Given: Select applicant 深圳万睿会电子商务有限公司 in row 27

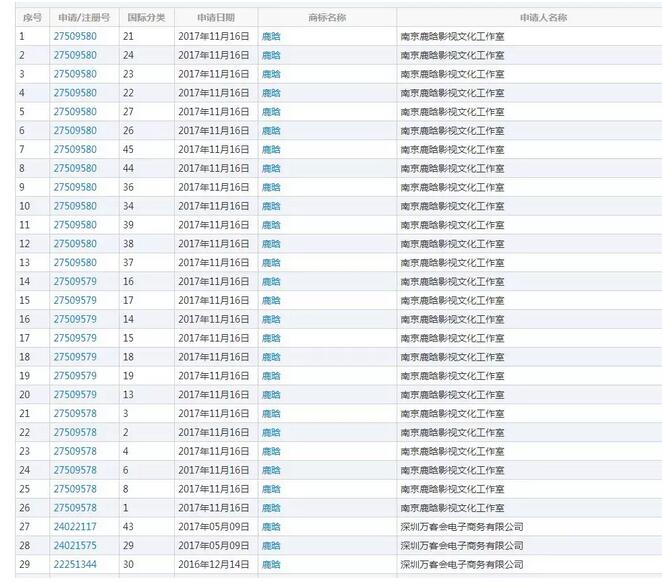Looking at the screenshot, I should pos(462,526).
